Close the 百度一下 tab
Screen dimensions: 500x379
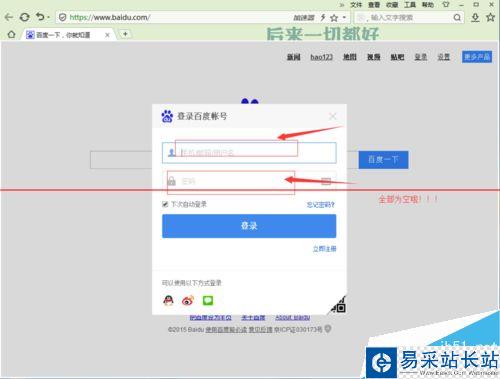[107, 35]
